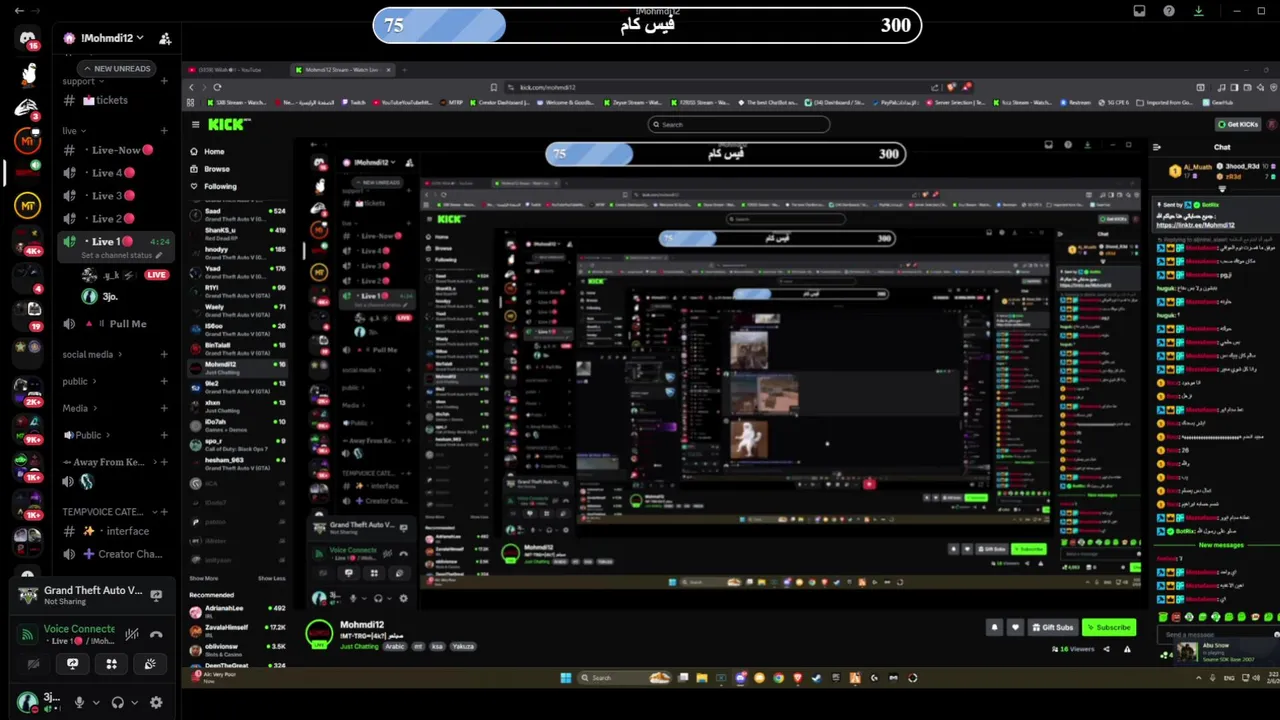Image resolution: width=1280 pixels, height=720 pixels.
Task: Jump to NEW UNREADS
Action: coord(116,68)
